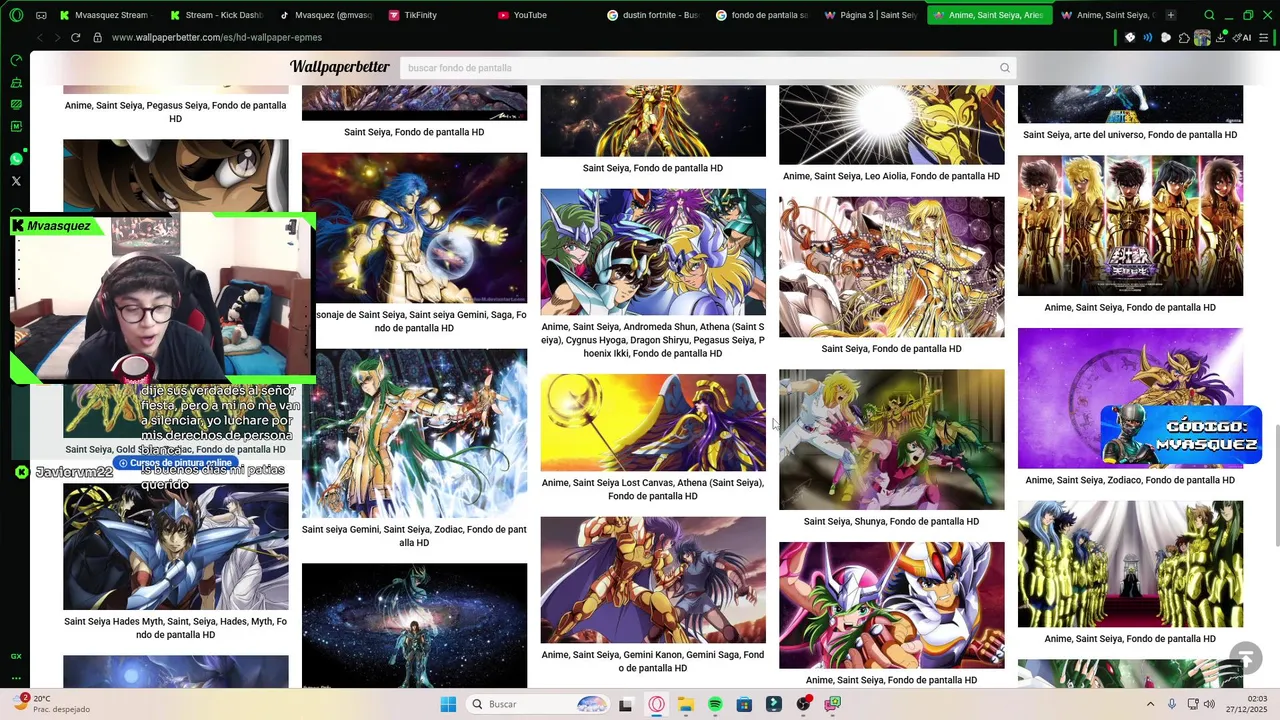Open WhatsApp from the browser sidebar
Viewport: 1280px width, 720px height.
coord(16,159)
